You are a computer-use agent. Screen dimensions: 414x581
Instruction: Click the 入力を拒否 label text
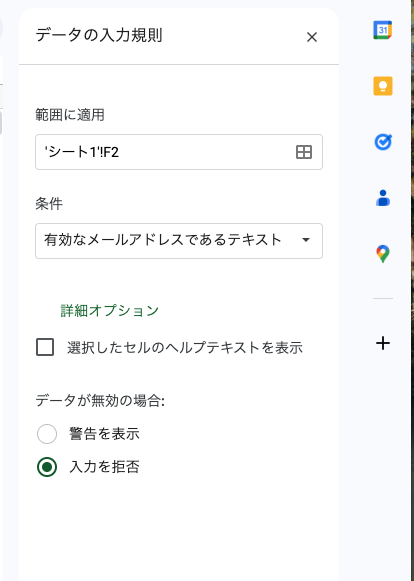105,467
